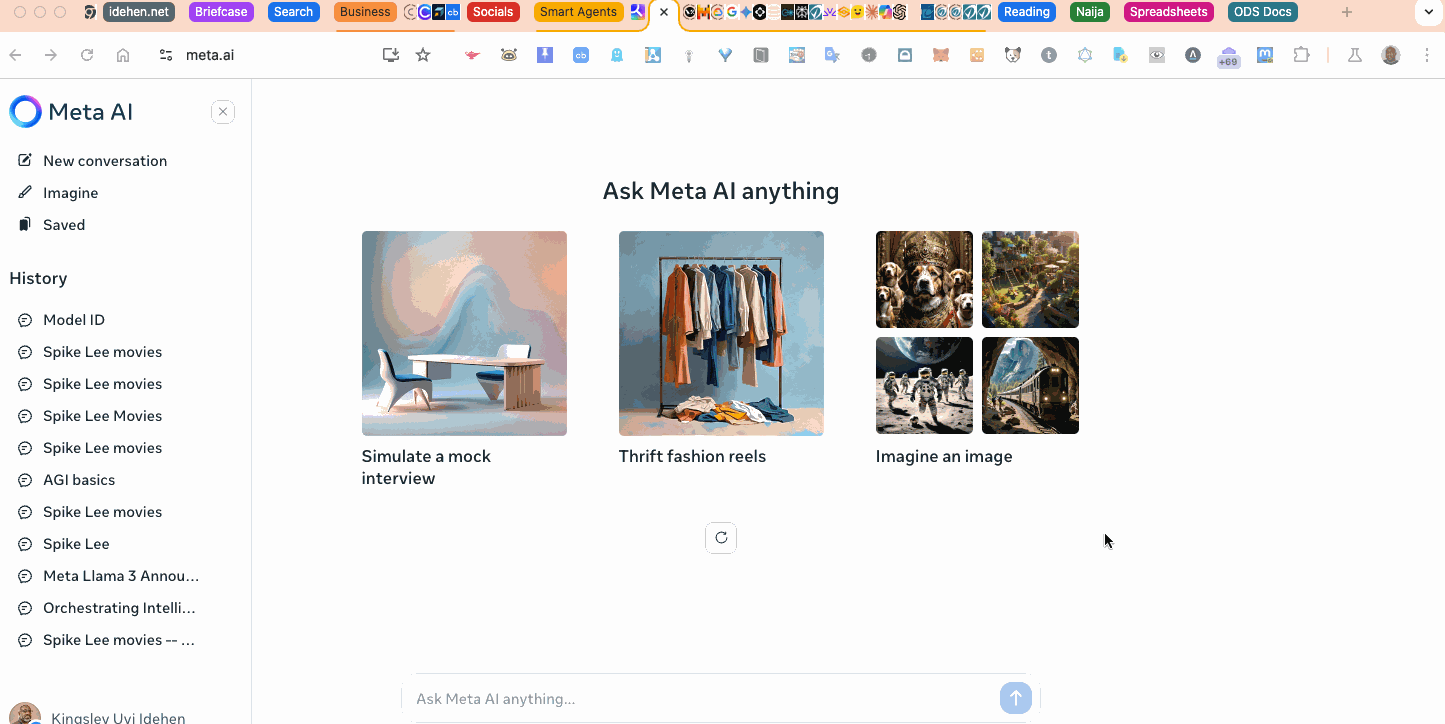
Task: Open the cyan ghost extension
Action: (x=617, y=56)
